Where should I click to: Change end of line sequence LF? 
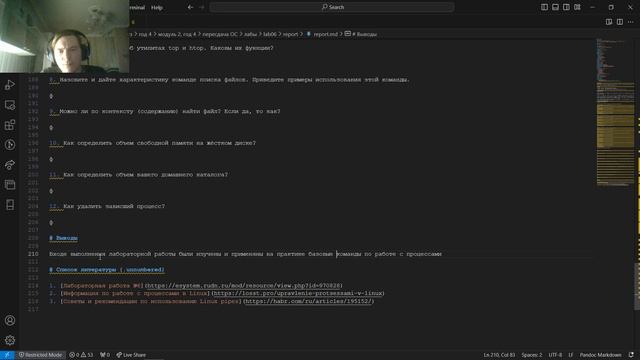coord(571,355)
